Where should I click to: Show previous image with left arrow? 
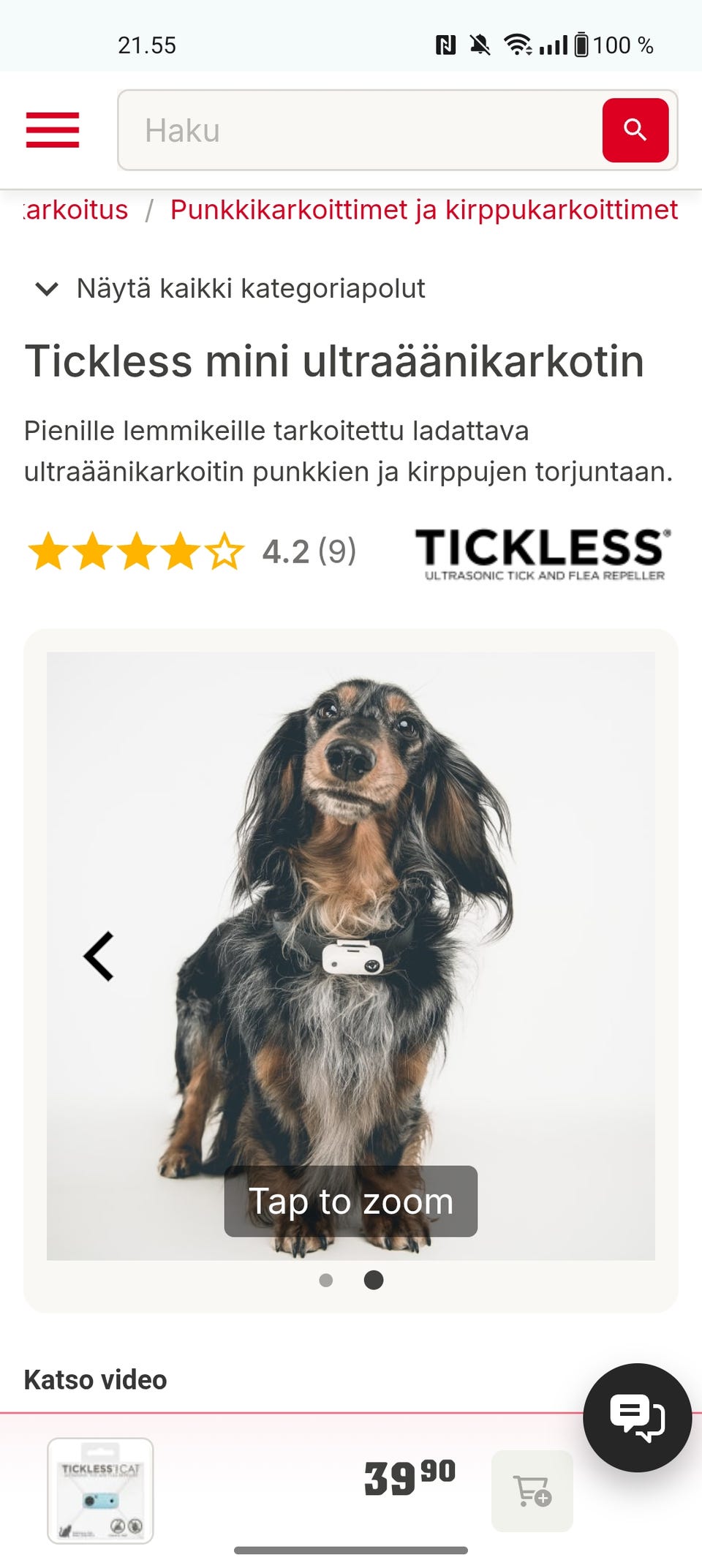(99, 956)
